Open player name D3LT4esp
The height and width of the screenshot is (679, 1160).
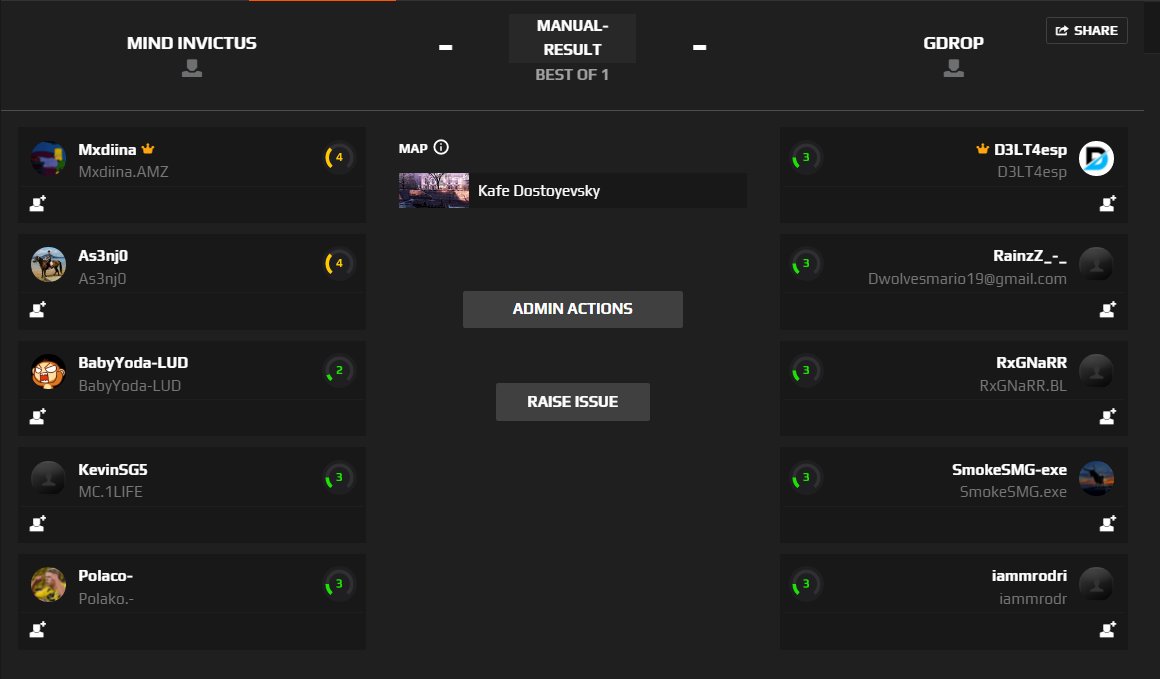[1031, 149]
